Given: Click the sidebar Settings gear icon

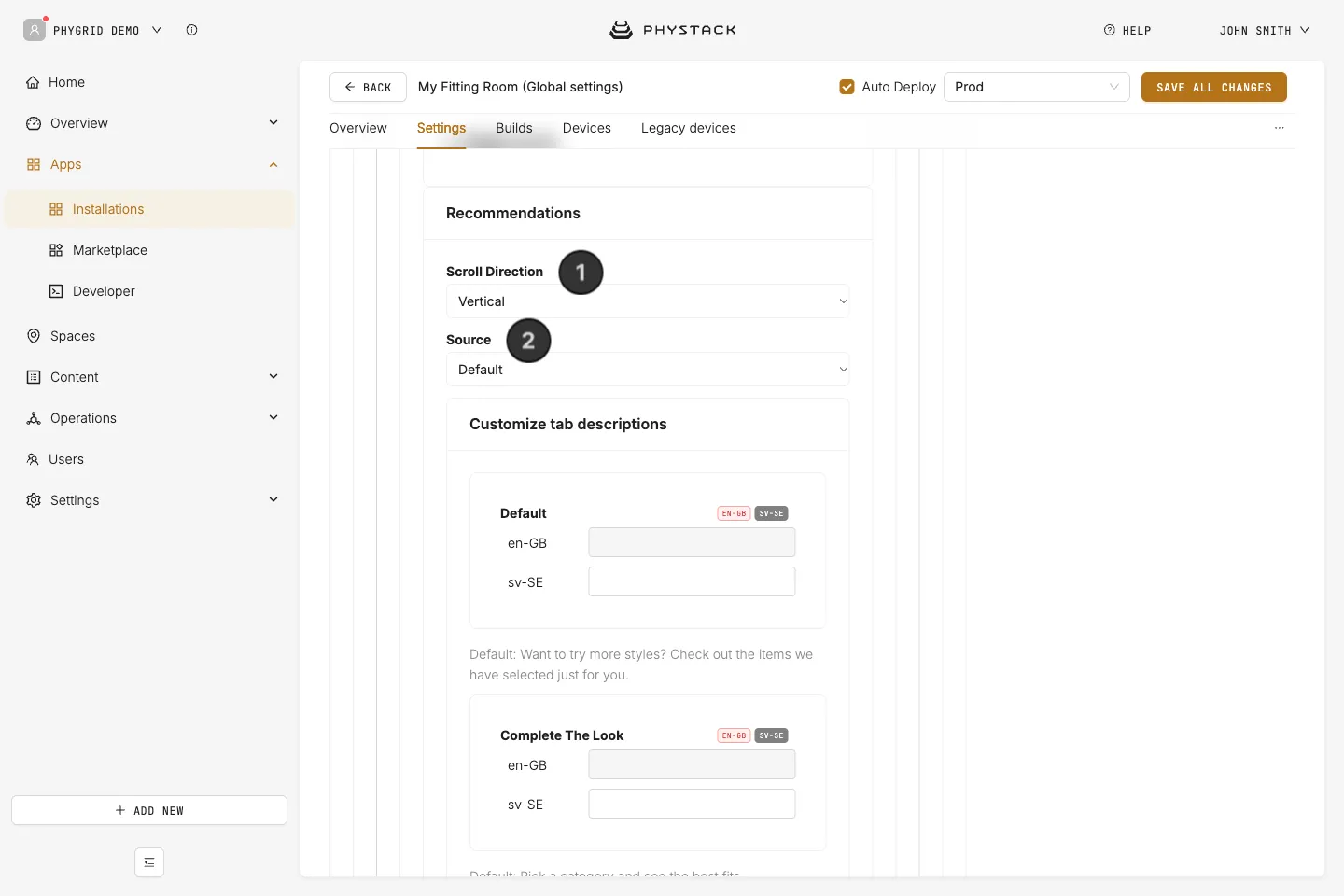Looking at the screenshot, I should coord(34,500).
